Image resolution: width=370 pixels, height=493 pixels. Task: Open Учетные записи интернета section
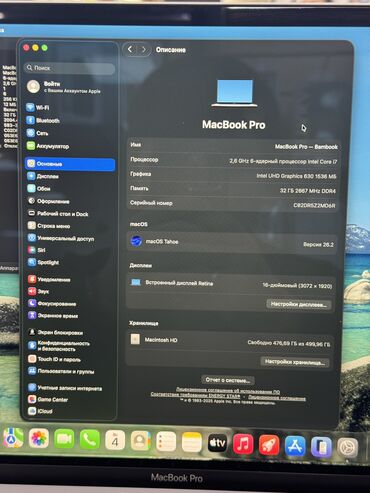coord(65,388)
